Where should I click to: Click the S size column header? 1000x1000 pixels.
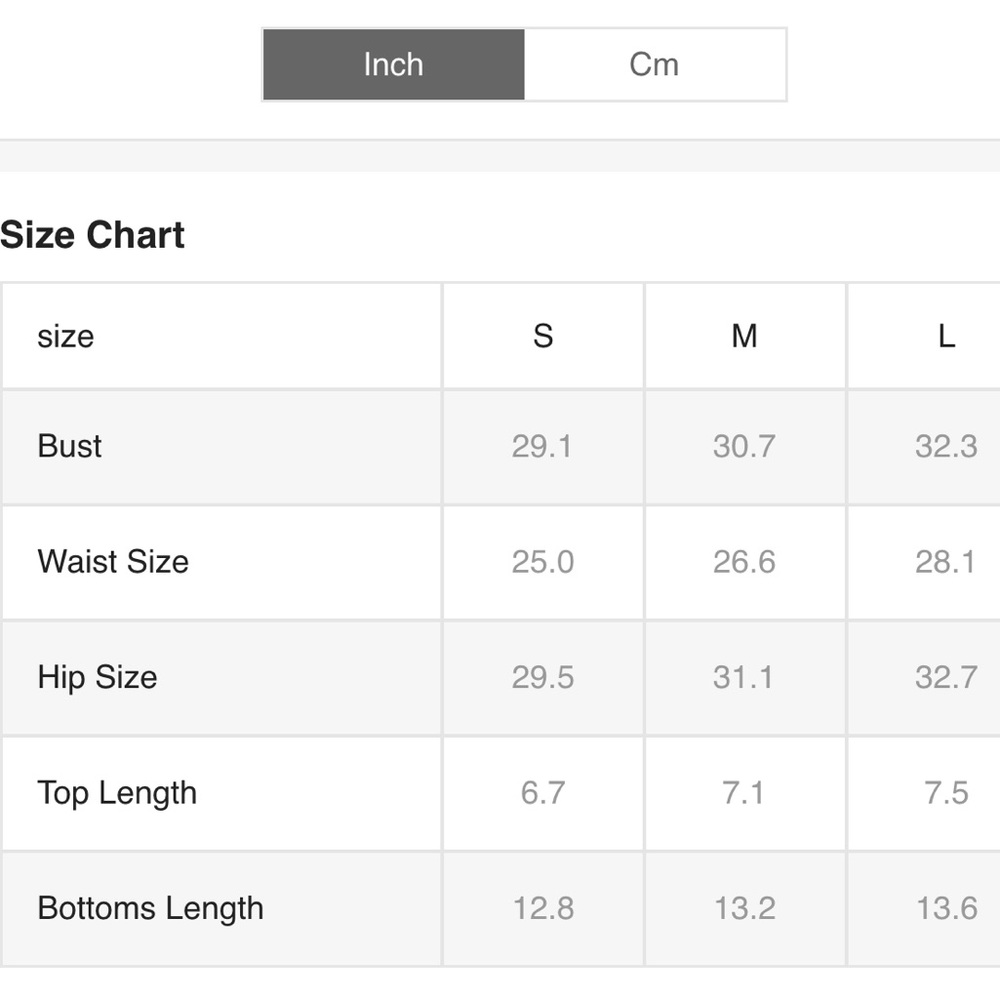[x=543, y=336]
